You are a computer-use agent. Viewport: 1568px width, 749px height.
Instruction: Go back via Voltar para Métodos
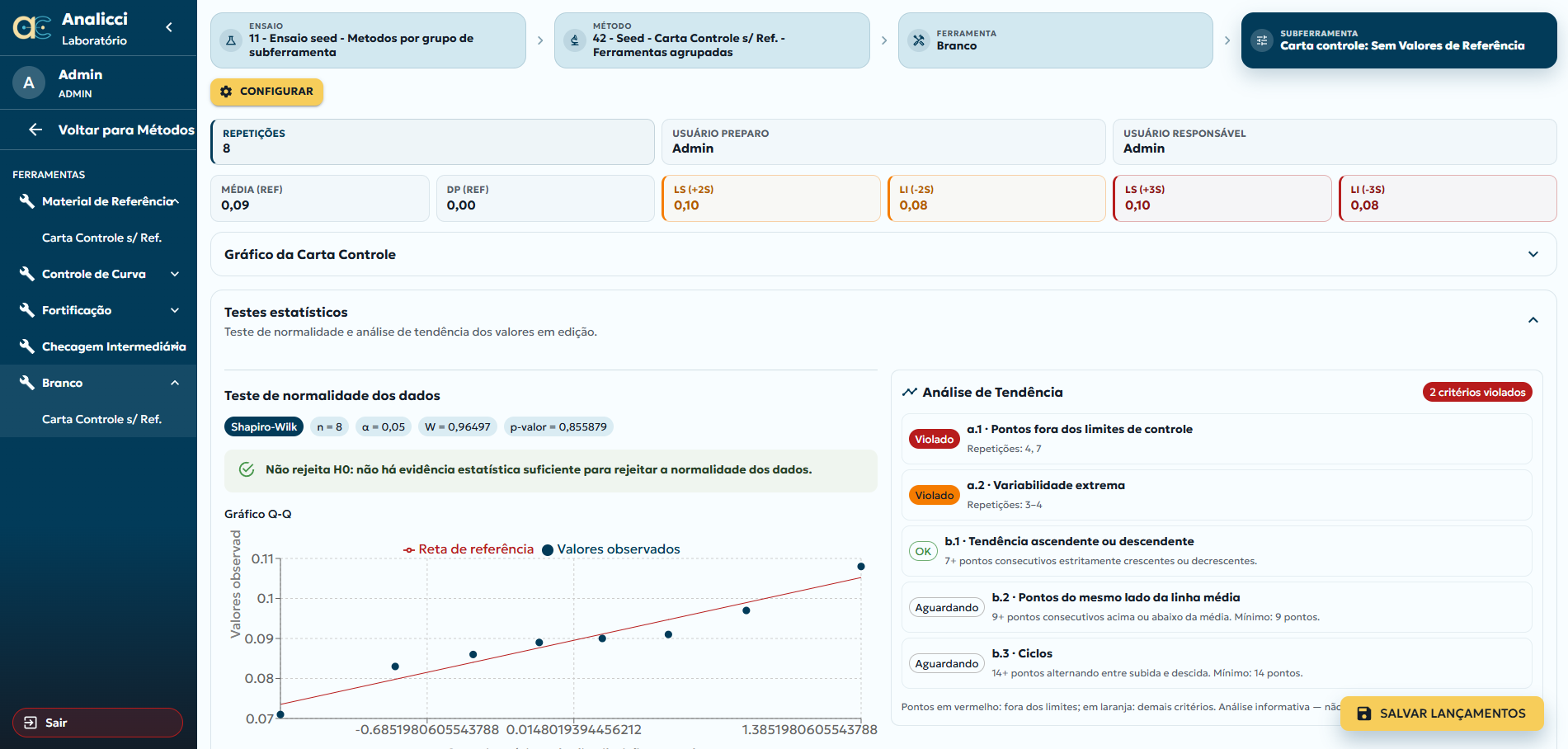tap(99, 130)
